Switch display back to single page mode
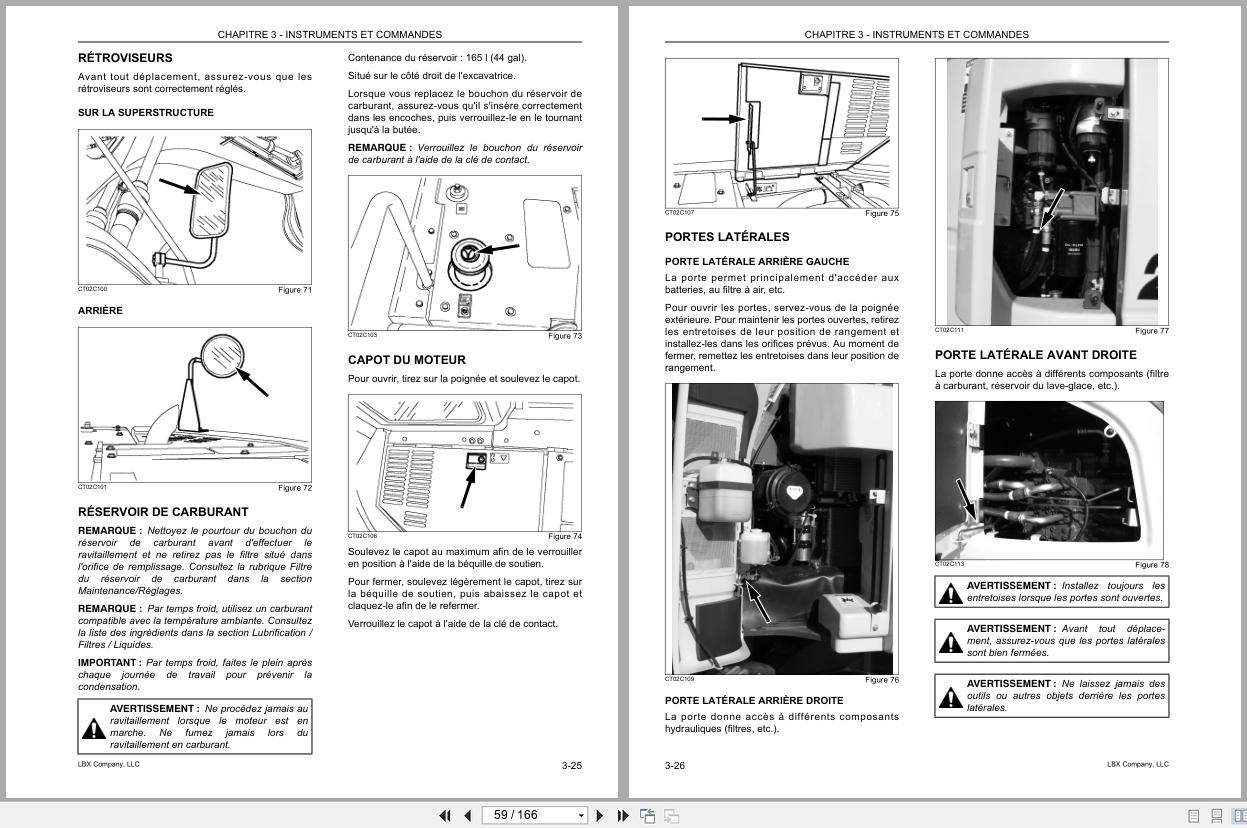Viewport: 1247px width, 828px height. pos(1193,816)
